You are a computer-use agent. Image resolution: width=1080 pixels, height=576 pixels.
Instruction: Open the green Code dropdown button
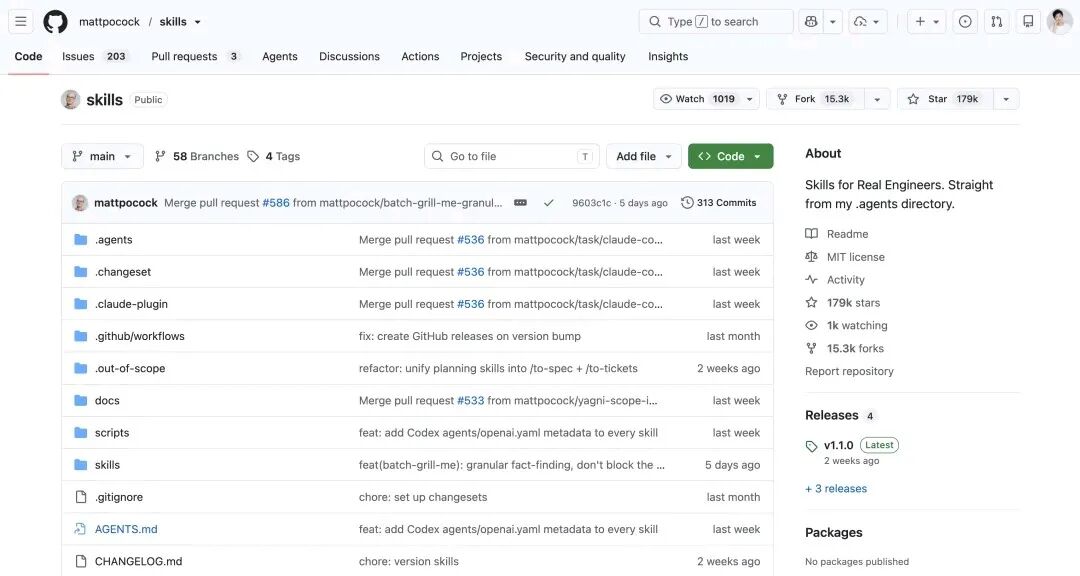pyautogui.click(x=730, y=156)
